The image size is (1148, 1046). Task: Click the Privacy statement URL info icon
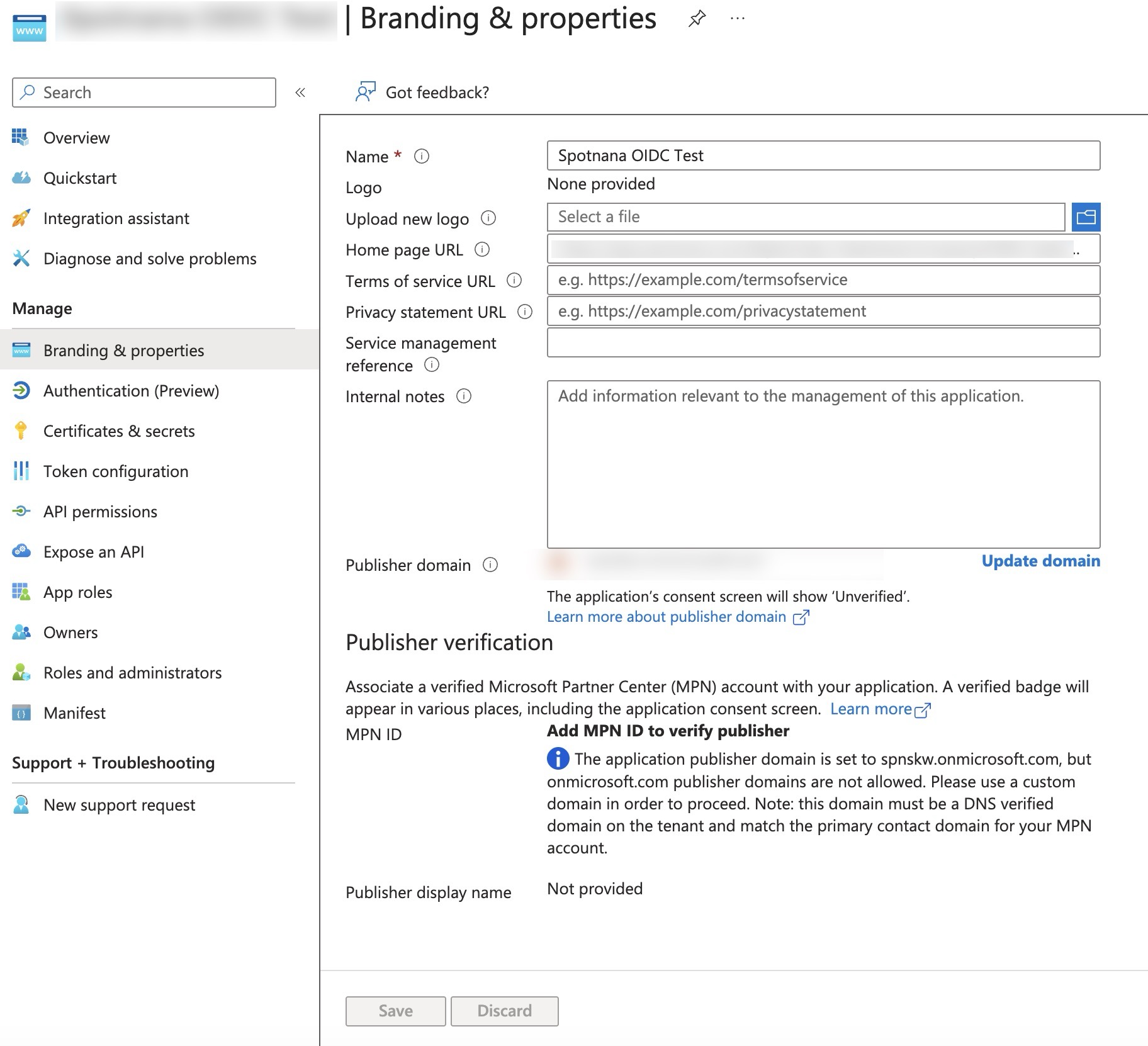(x=525, y=312)
